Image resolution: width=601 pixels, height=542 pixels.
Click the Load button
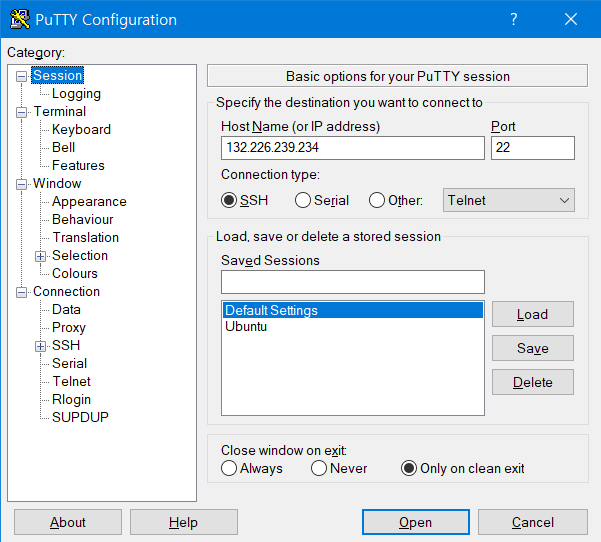(533, 314)
